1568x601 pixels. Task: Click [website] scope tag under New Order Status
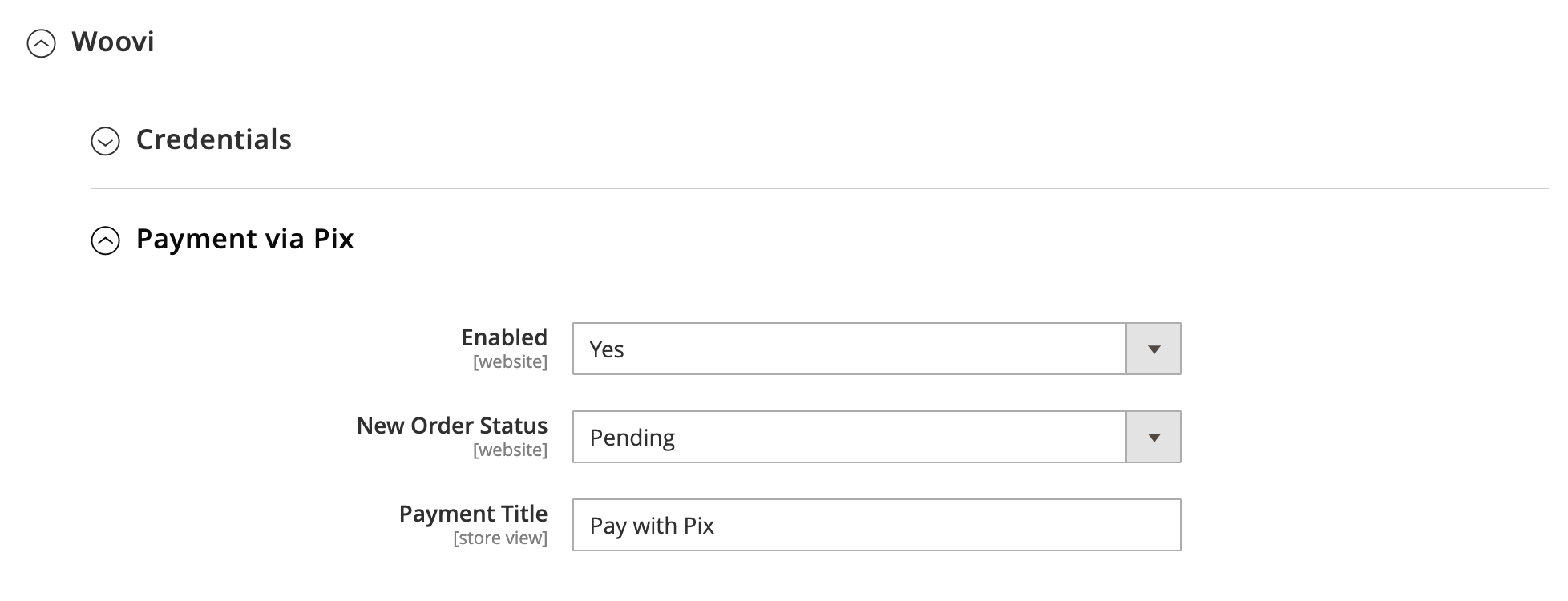pos(510,450)
